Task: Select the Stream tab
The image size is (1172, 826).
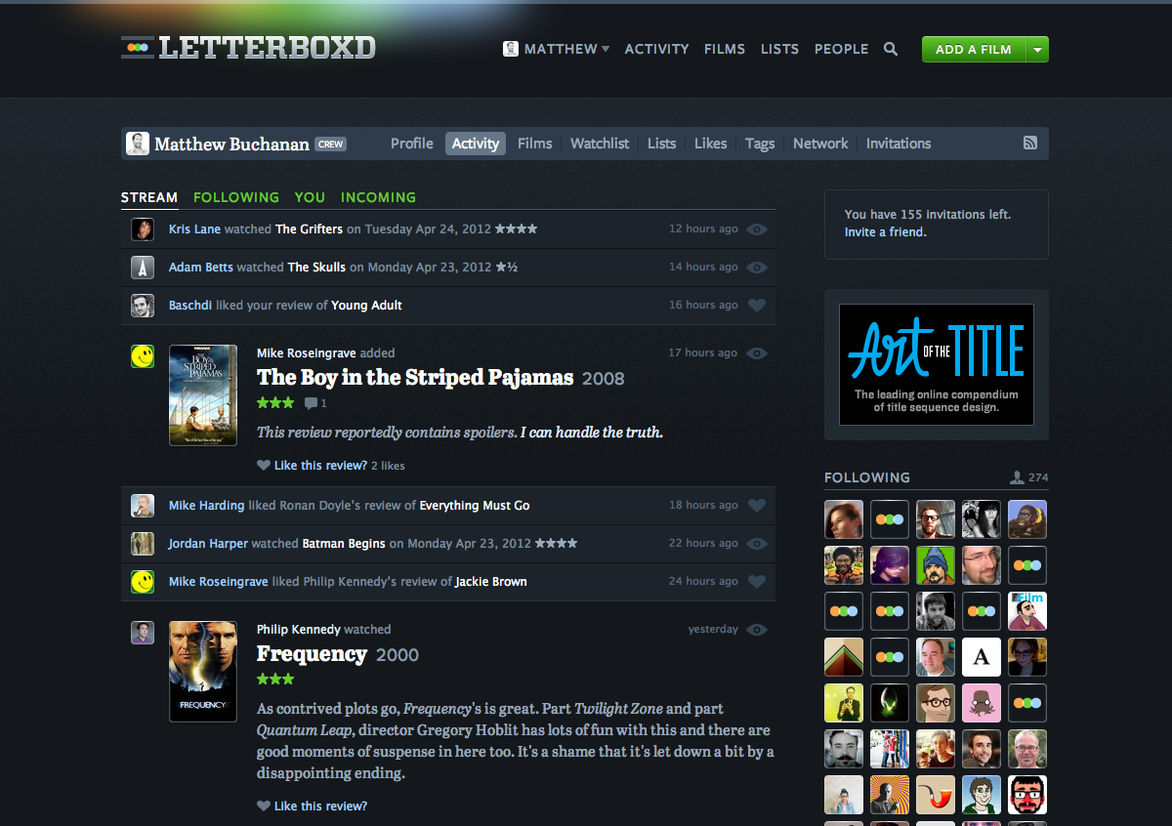Action: (x=149, y=197)
